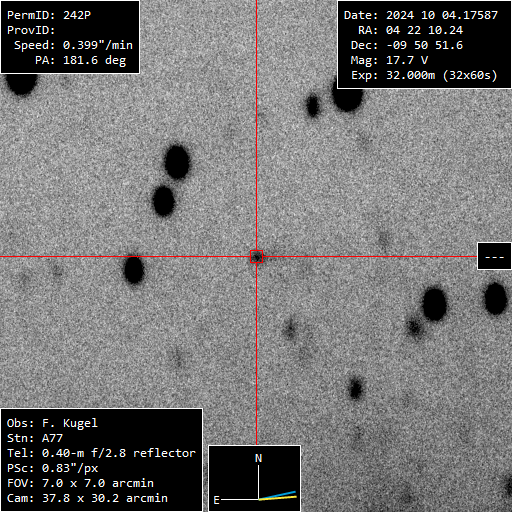Click the N north label on compass
512x512 pixels.
(x=258, y=458)
